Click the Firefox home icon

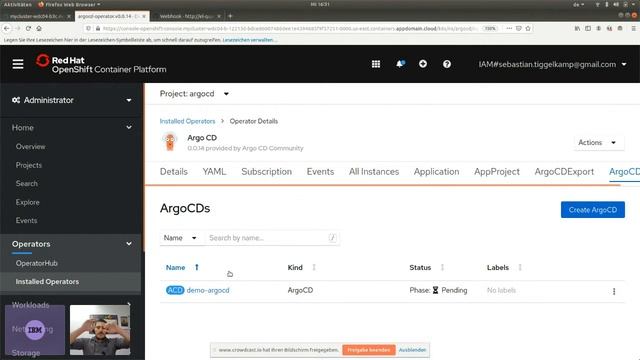[39, 28]
